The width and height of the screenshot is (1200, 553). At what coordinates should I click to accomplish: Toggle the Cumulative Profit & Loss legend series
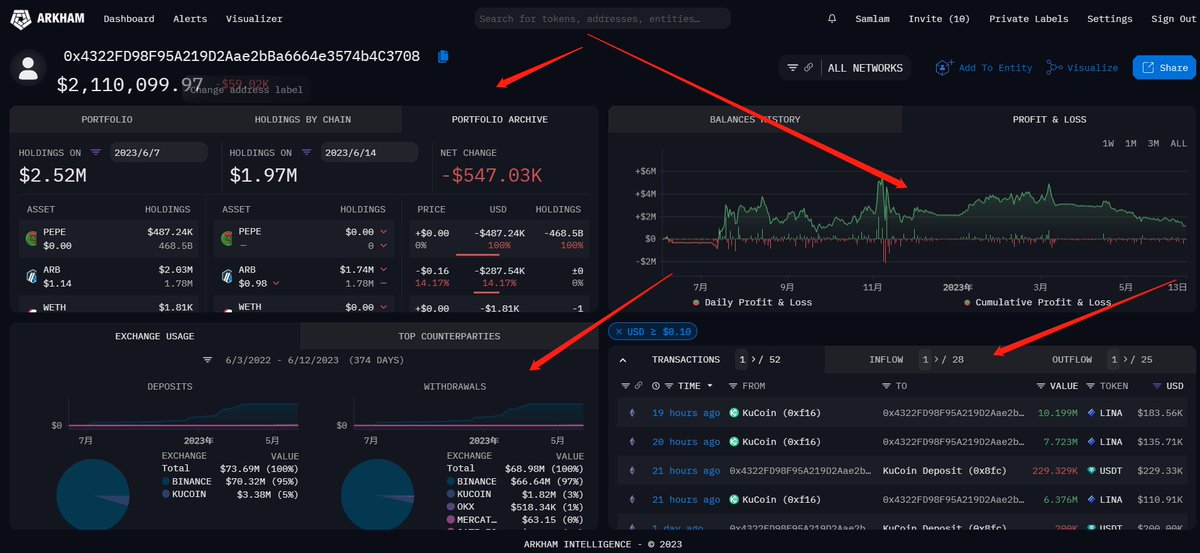pos(1037,302)
